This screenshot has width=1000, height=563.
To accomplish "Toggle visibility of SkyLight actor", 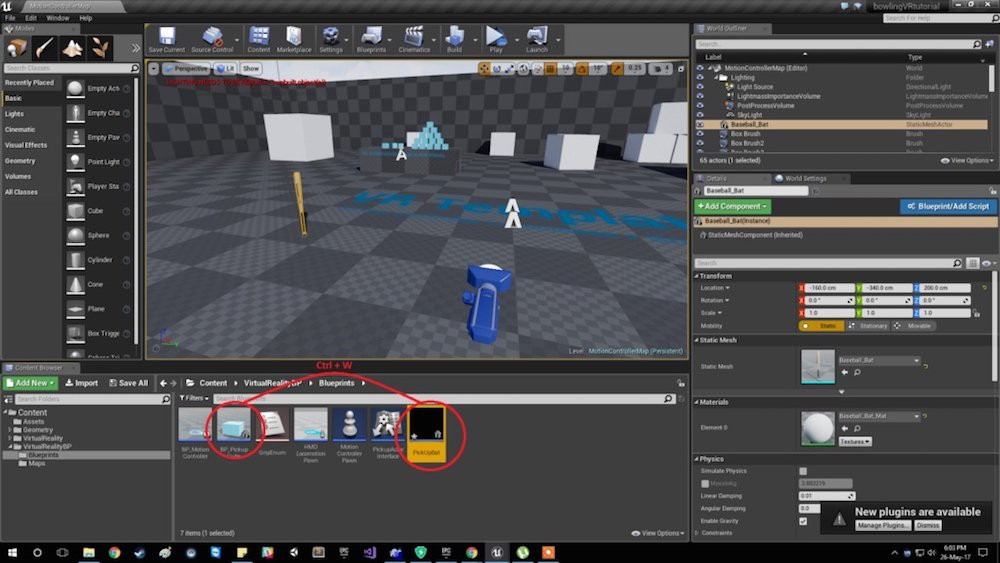I will point(700,115).
